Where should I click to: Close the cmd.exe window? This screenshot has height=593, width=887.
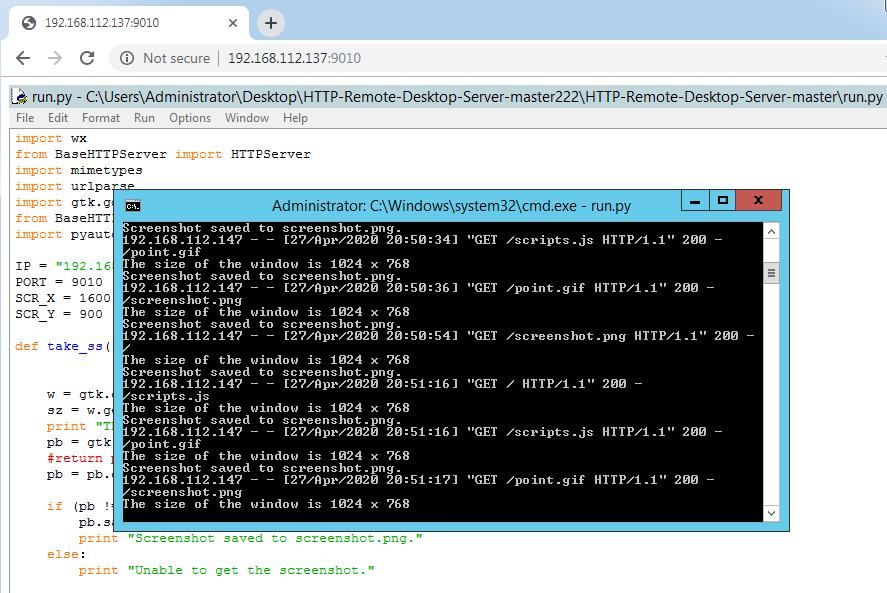click(x=759, y=200)
